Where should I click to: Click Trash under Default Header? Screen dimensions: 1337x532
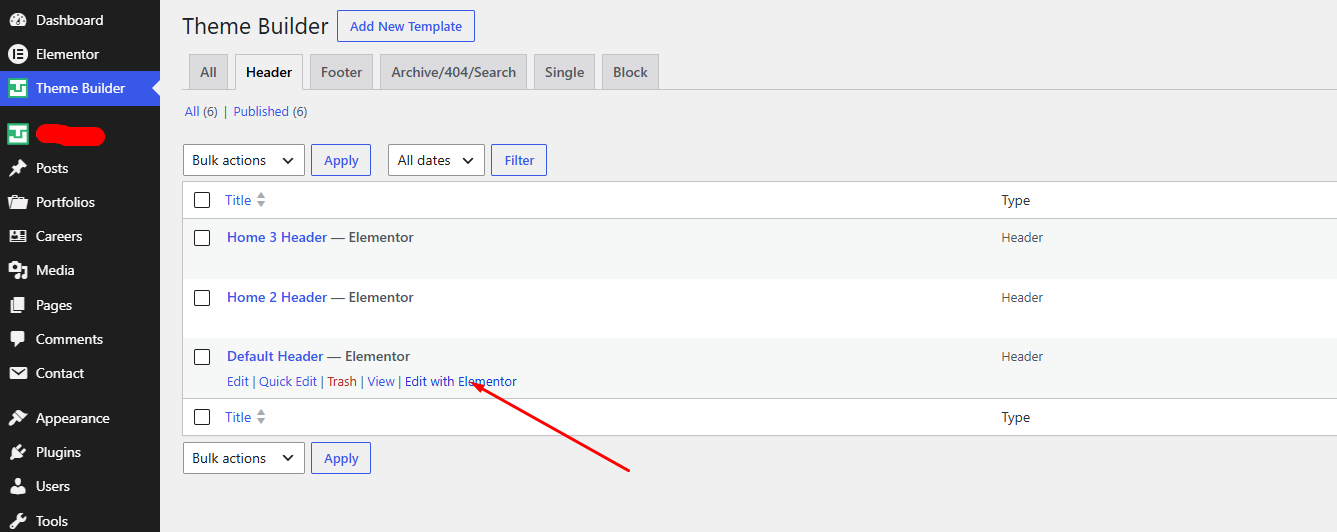(x=342, y=381)
